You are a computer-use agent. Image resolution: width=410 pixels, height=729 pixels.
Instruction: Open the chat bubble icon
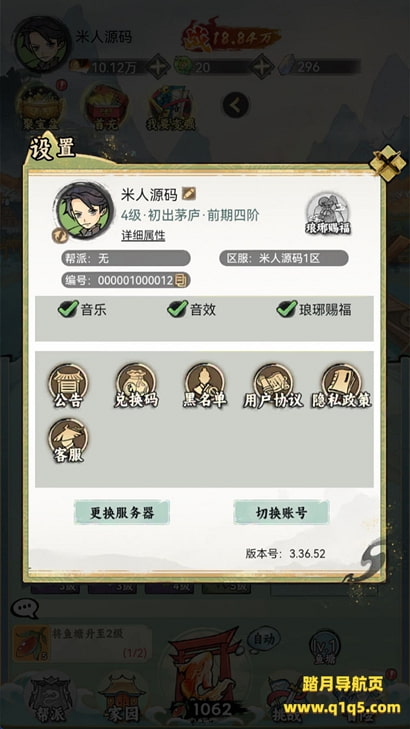25,608
